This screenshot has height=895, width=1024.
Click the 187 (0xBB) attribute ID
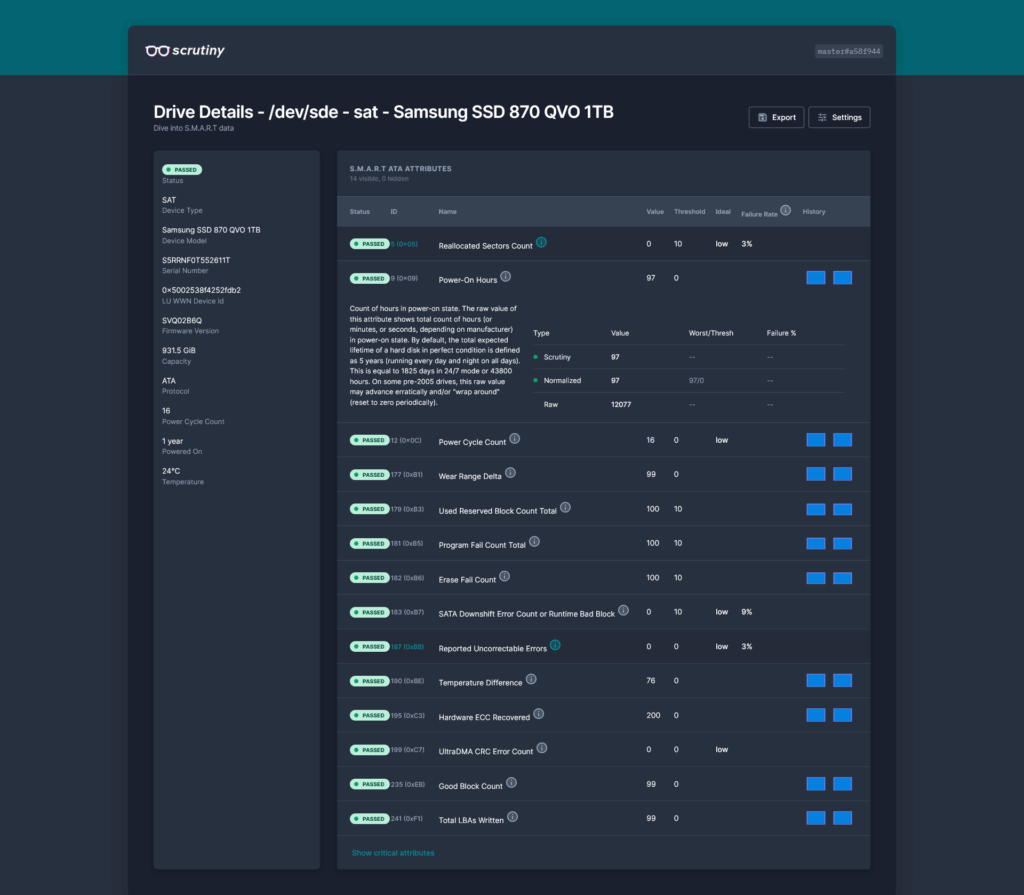(408, 647)
